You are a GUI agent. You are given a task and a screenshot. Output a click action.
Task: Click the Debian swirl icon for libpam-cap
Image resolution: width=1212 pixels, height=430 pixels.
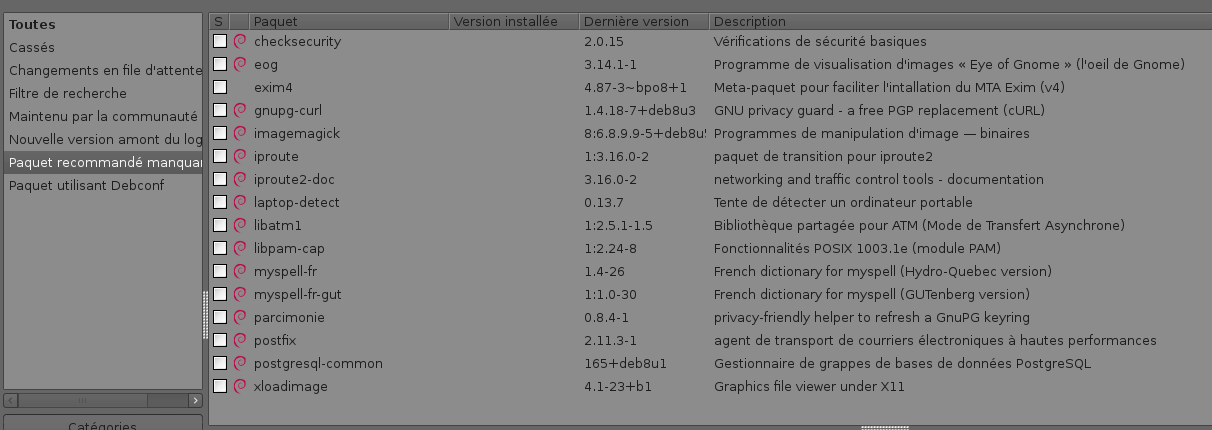coord(240,248)
